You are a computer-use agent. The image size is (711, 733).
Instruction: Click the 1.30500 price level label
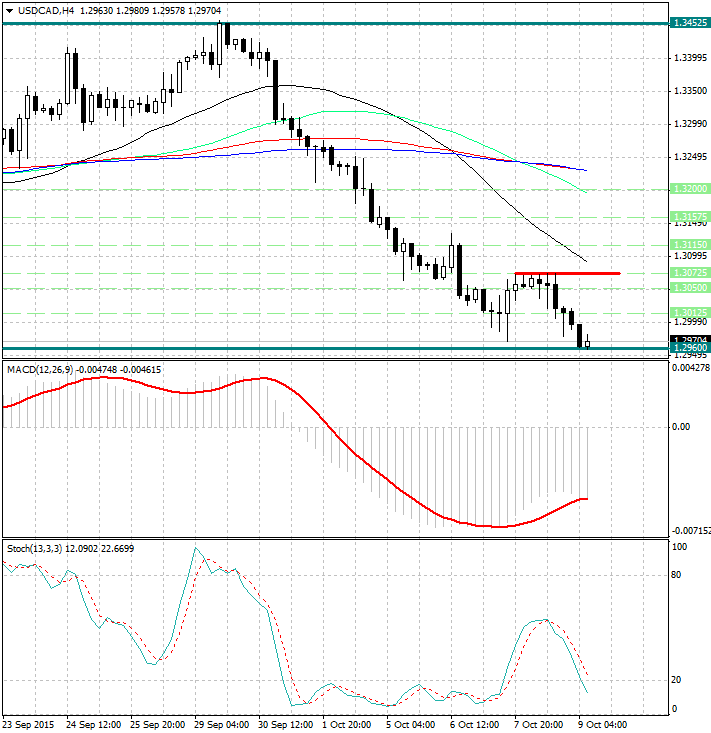point(692,287)
